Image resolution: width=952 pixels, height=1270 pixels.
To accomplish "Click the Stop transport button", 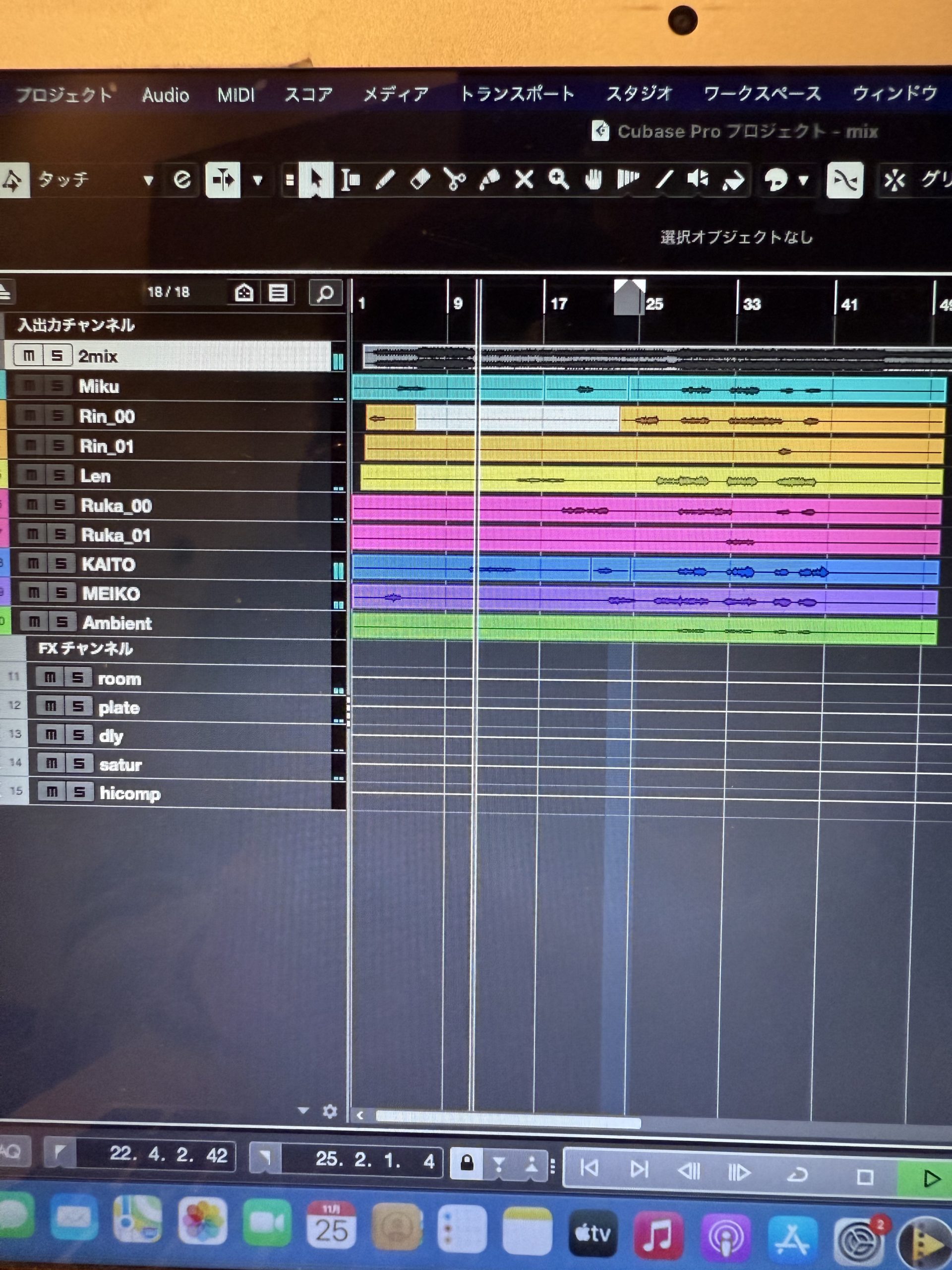I will tap(864, 1178).
